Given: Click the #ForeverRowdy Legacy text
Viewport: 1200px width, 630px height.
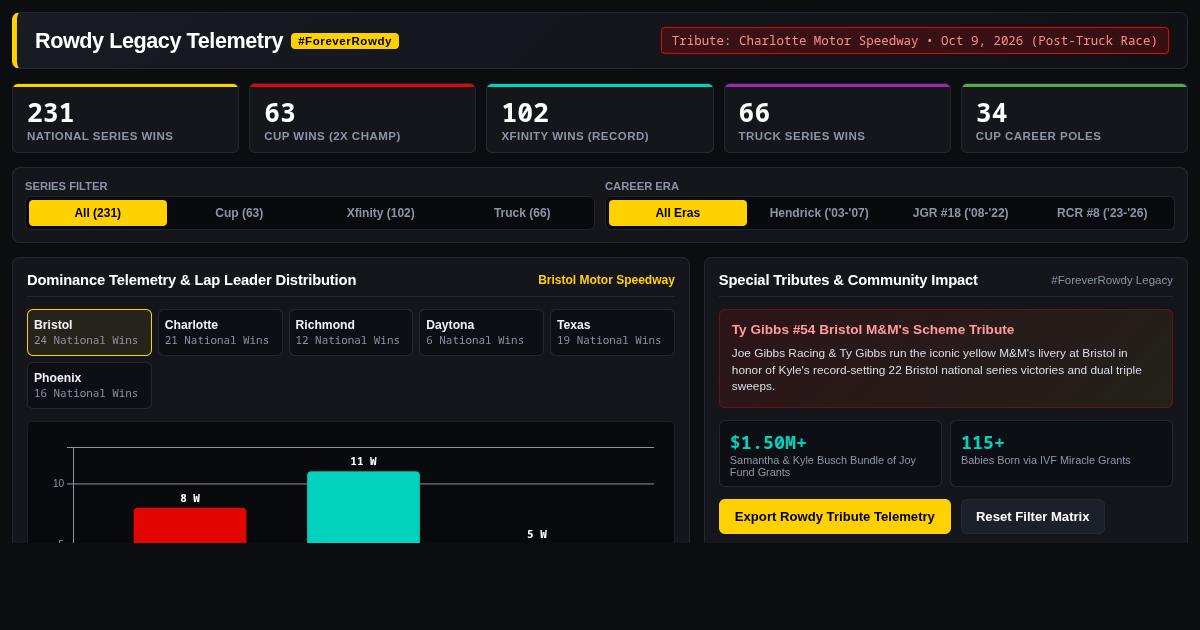Looking at the screenshot, I should pyautogui.click(x=1112, y=280).
